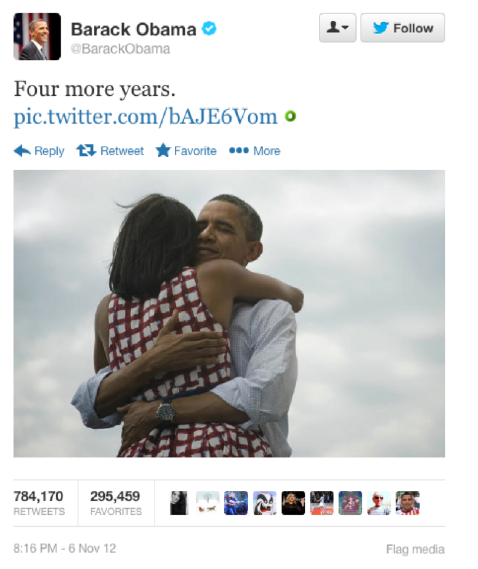Click the last retweeter avatar in red stripes
478x569 pixels.
coord(408,503)
